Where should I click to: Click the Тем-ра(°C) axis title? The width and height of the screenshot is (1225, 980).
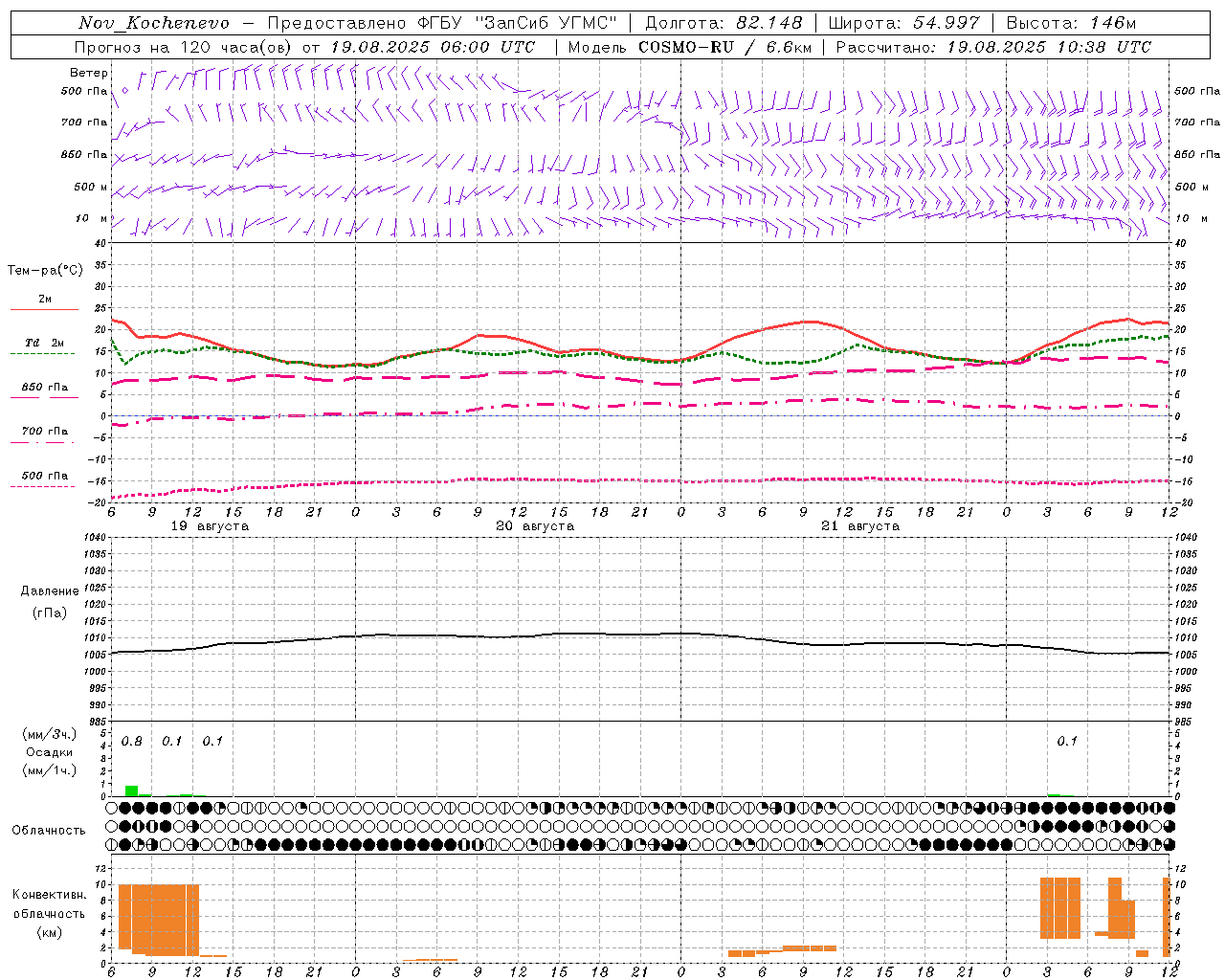click(x=45, y=271)
